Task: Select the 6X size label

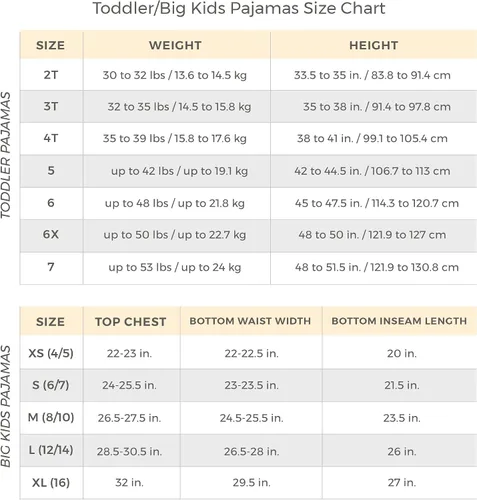Action: tap(51, 234)
